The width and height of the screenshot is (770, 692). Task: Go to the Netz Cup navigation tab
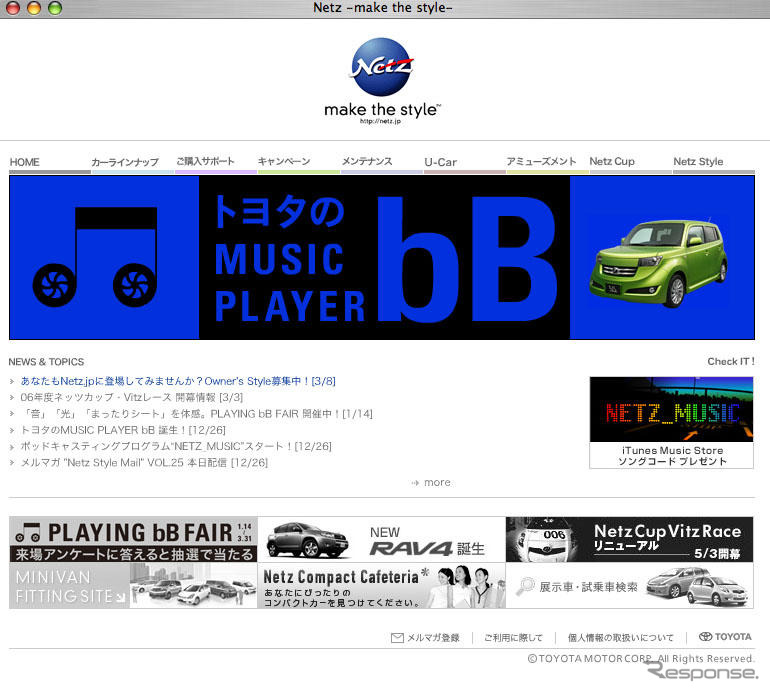pos(612,161)
